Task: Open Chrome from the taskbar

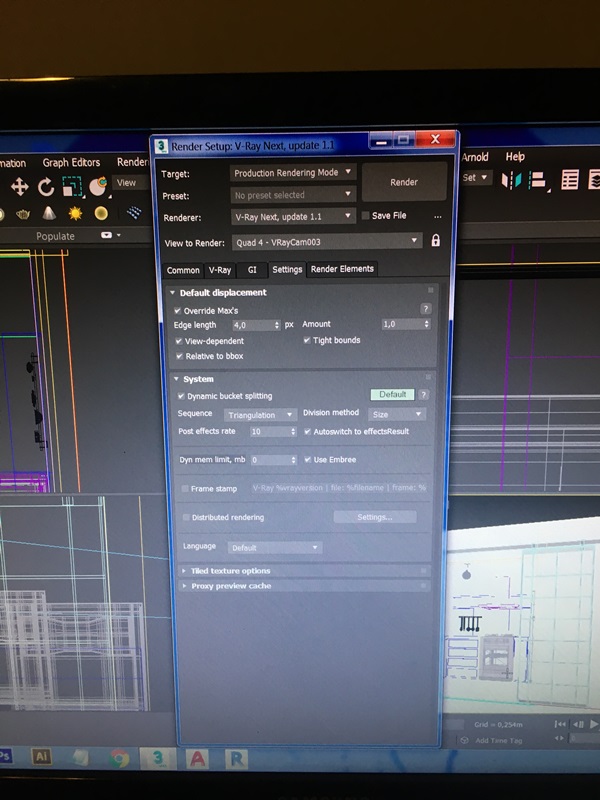Action: point(119,759)
